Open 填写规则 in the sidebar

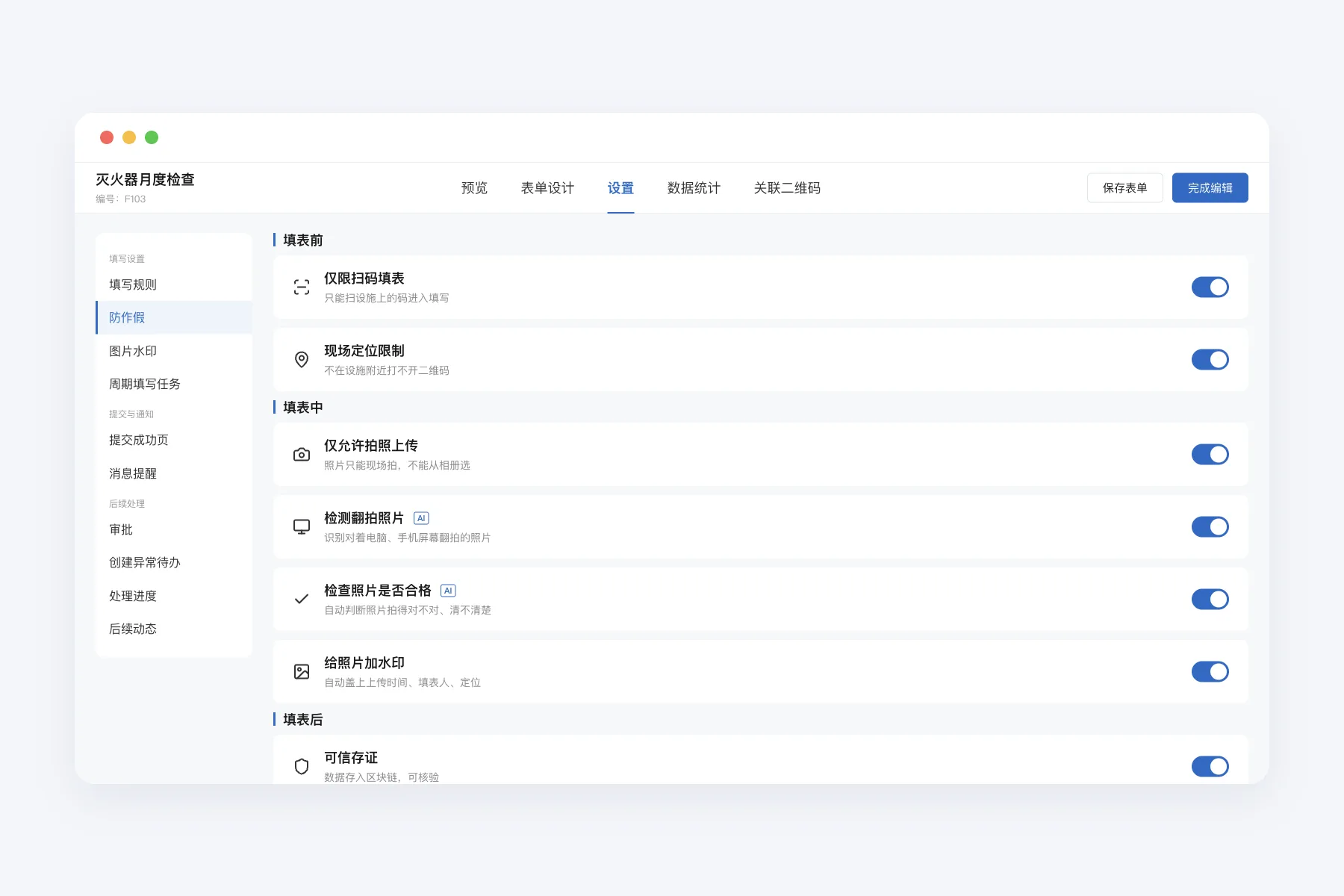(x=174, y=284)
